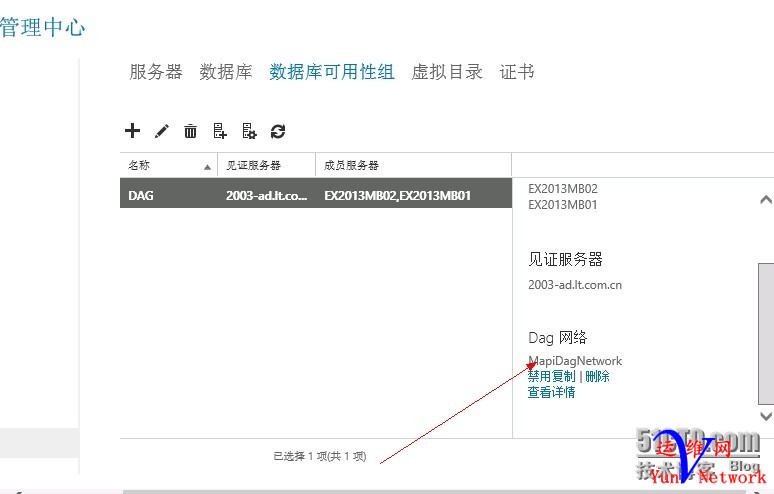Open the 证书 tab

517,72
